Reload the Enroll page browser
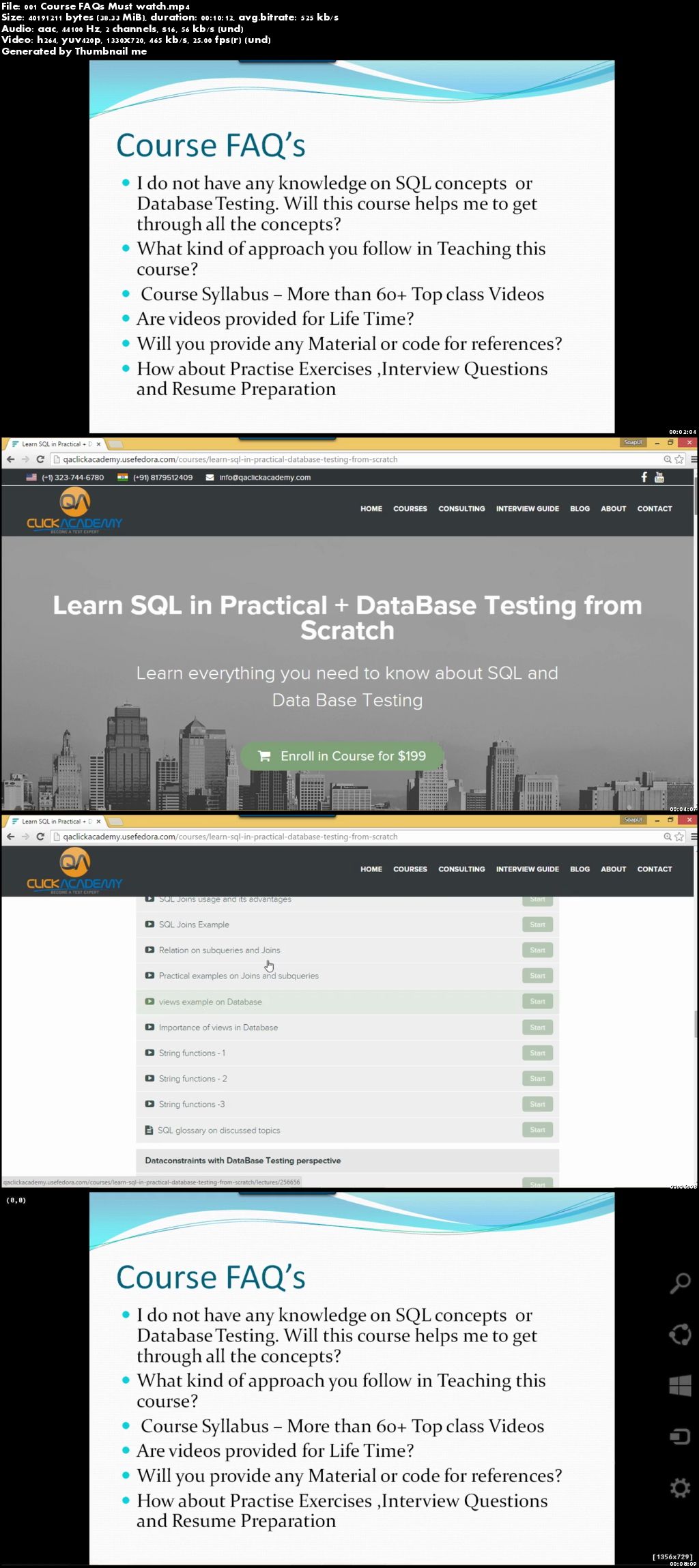 pyautogui.click(x=40, y=459)
